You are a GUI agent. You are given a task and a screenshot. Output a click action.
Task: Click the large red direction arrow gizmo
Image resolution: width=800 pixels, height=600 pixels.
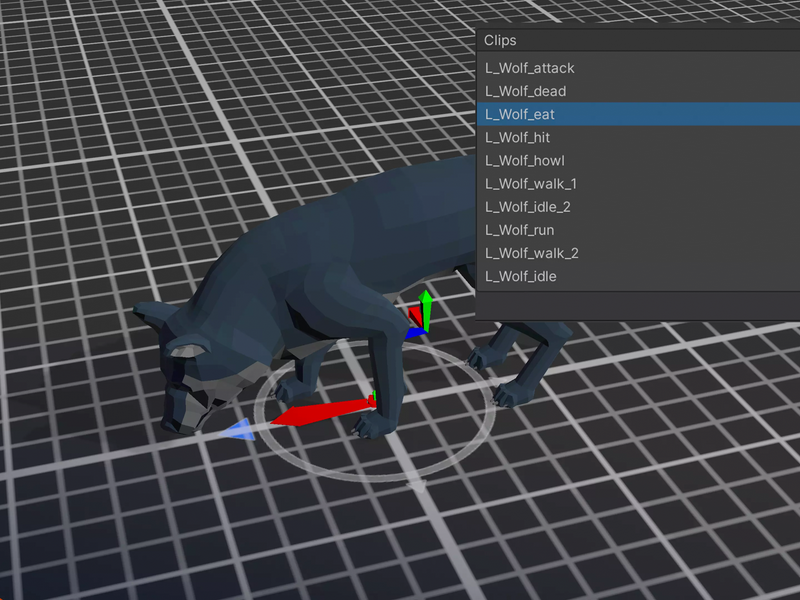point(321,412)
